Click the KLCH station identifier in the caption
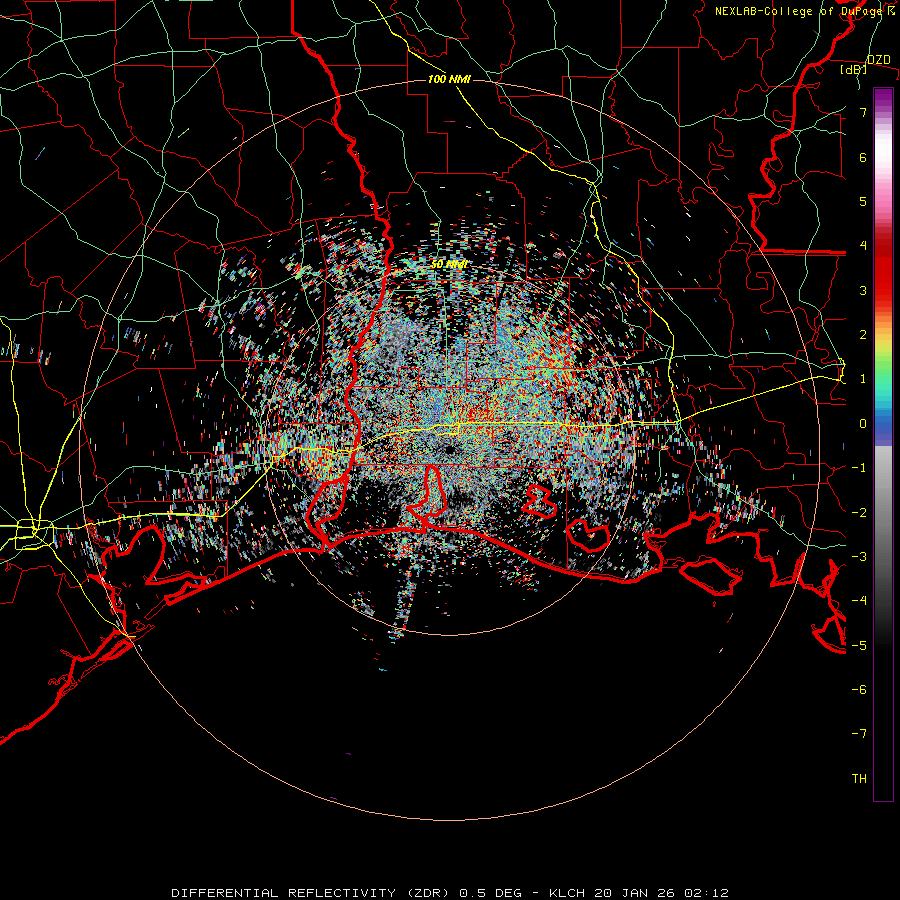This screenshot has width=900, height=900. pyautogui.click(x=567, y=893)
